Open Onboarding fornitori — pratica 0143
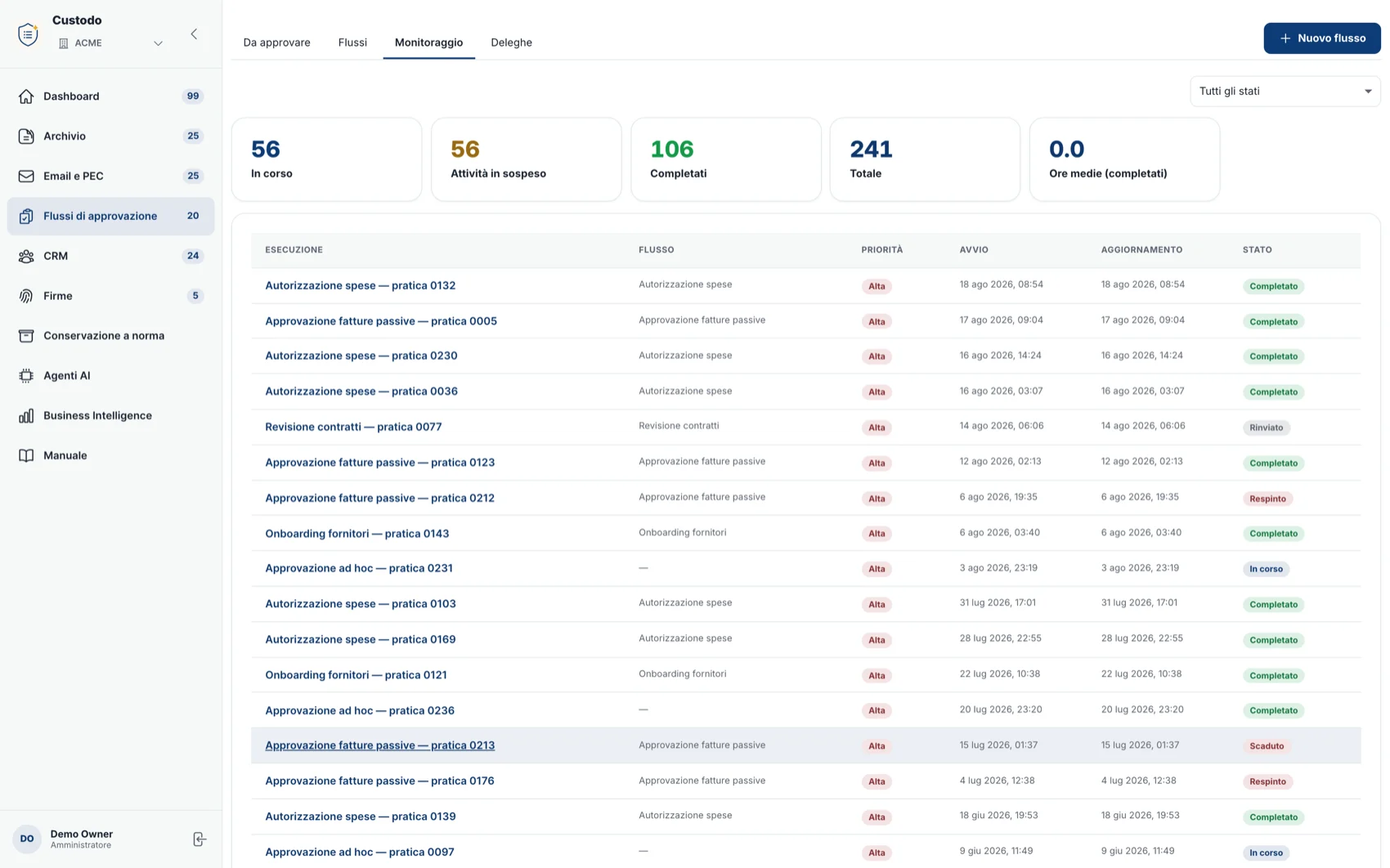This screenshot has width=1390, height=868. pyautogui.click(x=356, y=534)
